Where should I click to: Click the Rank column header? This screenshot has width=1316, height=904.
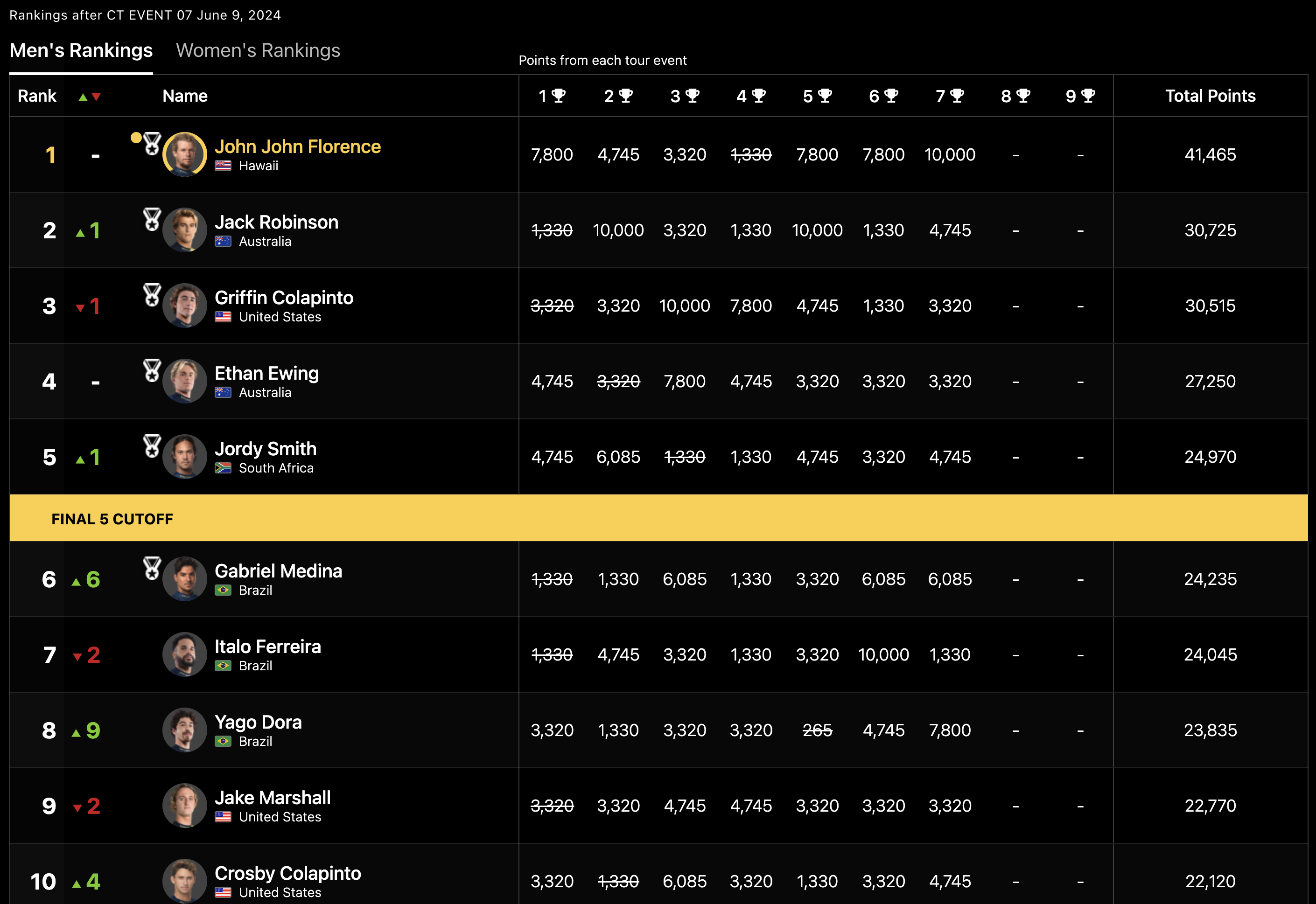(37, 96)
